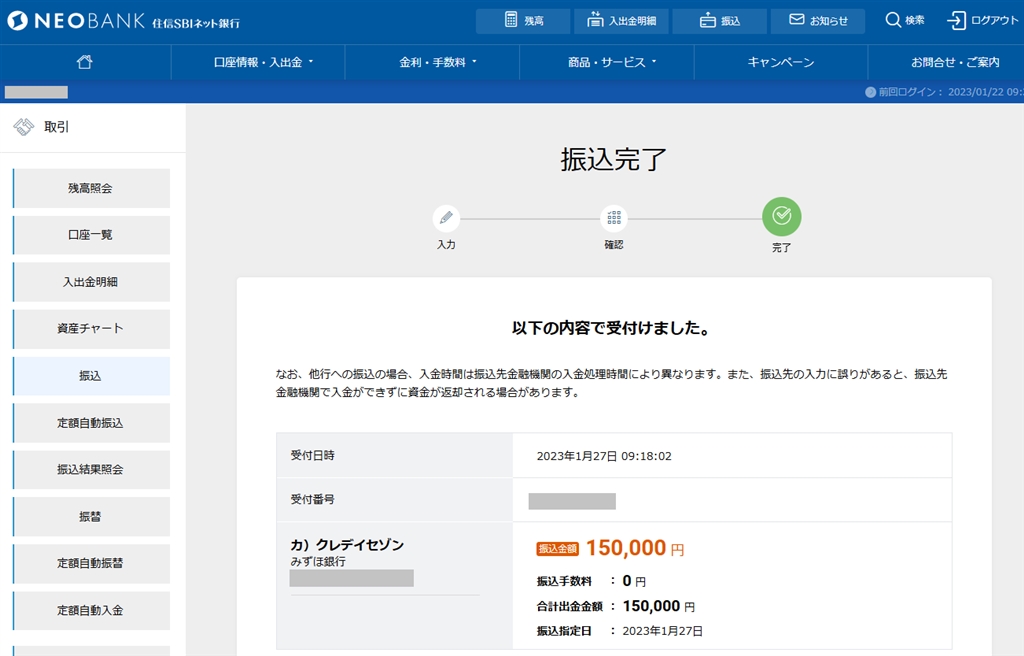This screenshot has height=656, width=1024.
Task: Select 入出金明細 in the sidebar
Action: 91,282
